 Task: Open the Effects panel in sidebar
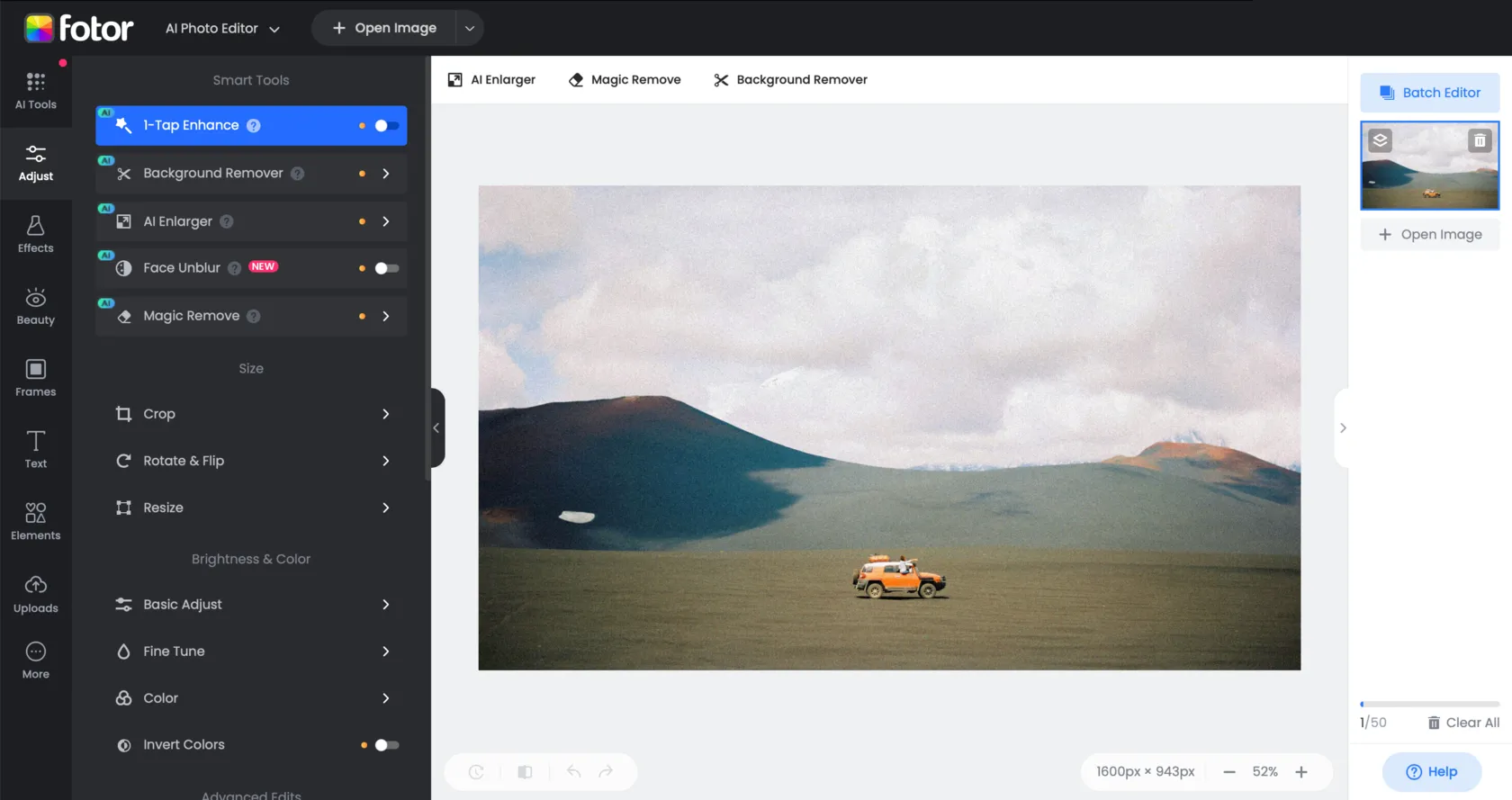35,234
